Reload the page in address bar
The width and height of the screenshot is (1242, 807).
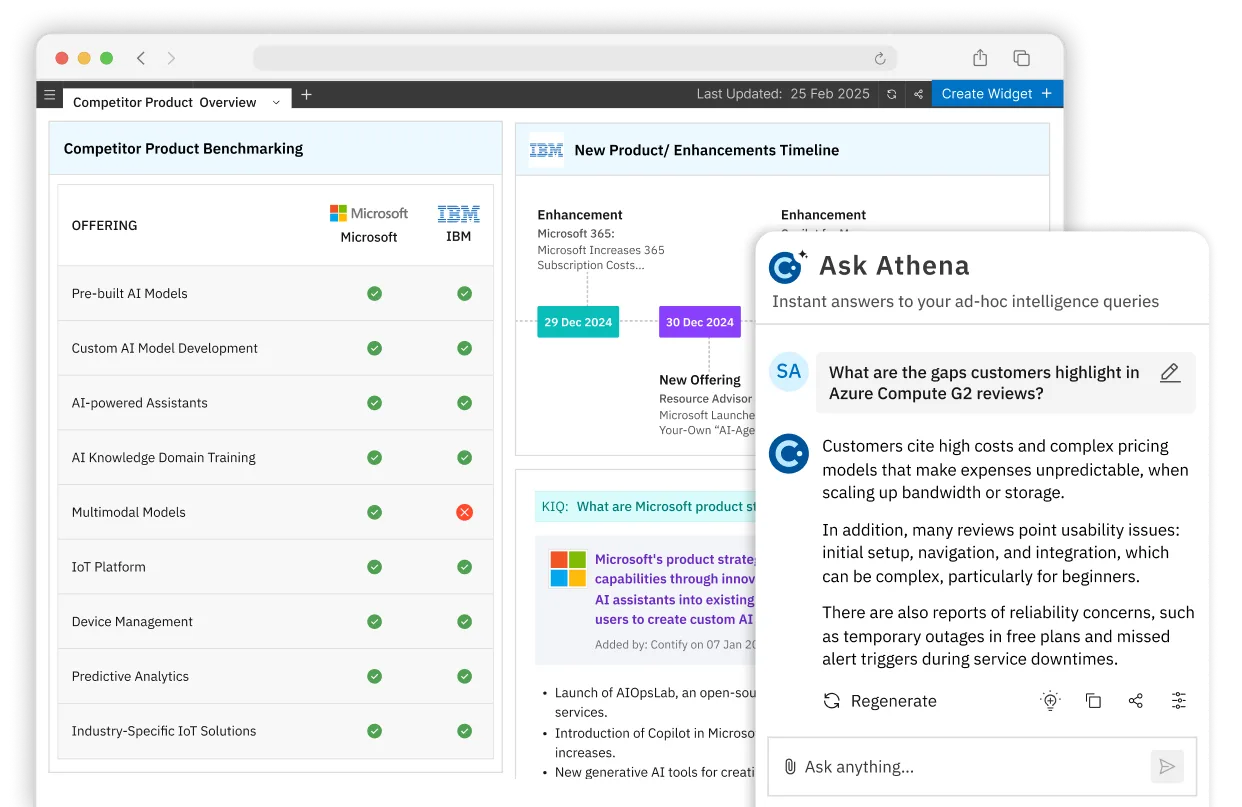(880, 58)
